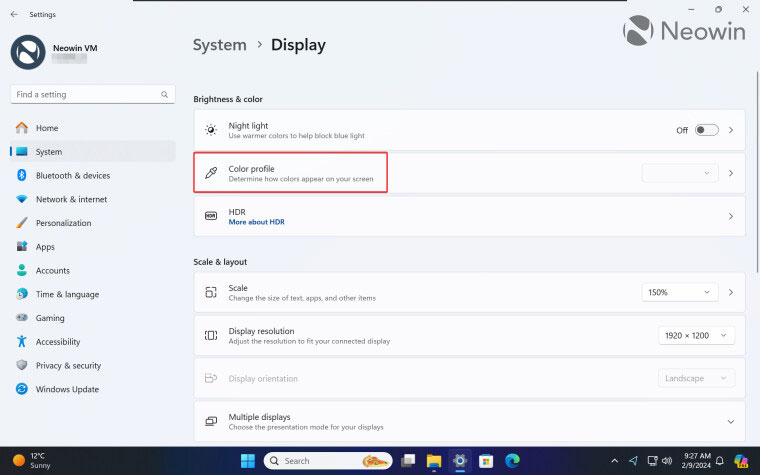Click the Bluetooth & devices icon in sidebar

click(21, 176)
